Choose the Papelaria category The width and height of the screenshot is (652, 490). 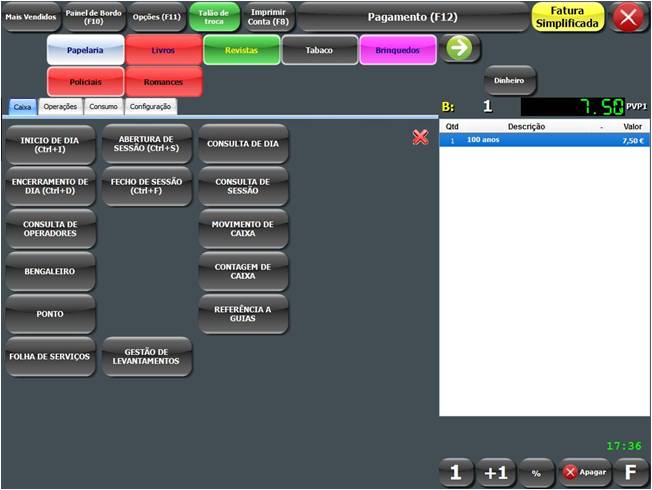(85, 49)
